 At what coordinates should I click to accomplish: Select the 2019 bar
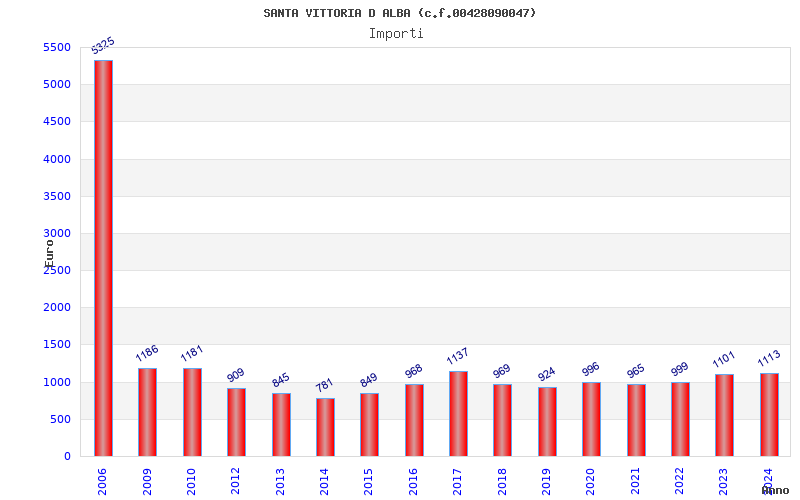(547, 421)
